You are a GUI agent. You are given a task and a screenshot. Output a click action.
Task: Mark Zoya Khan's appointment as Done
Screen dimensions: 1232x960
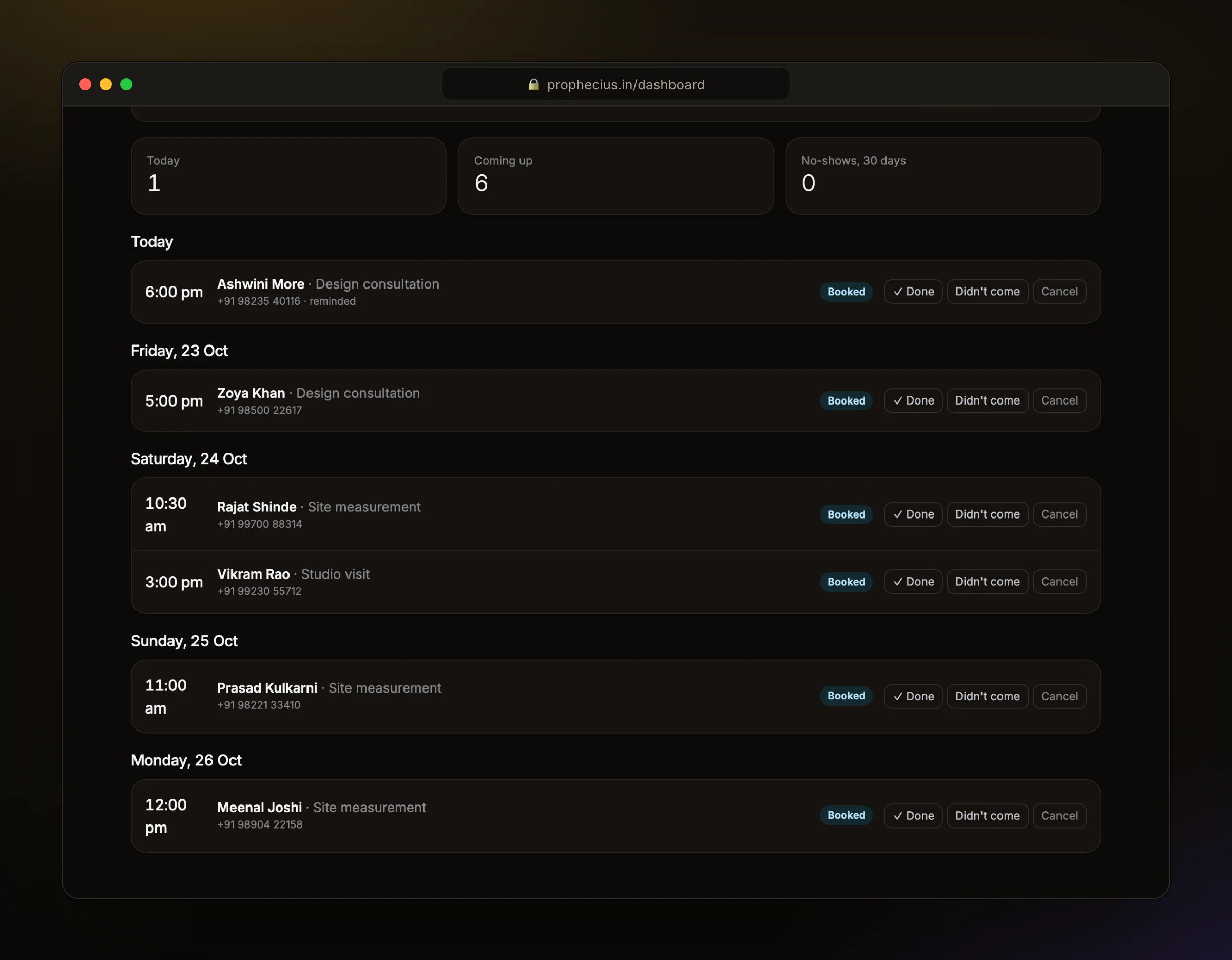tap(913, 400)
